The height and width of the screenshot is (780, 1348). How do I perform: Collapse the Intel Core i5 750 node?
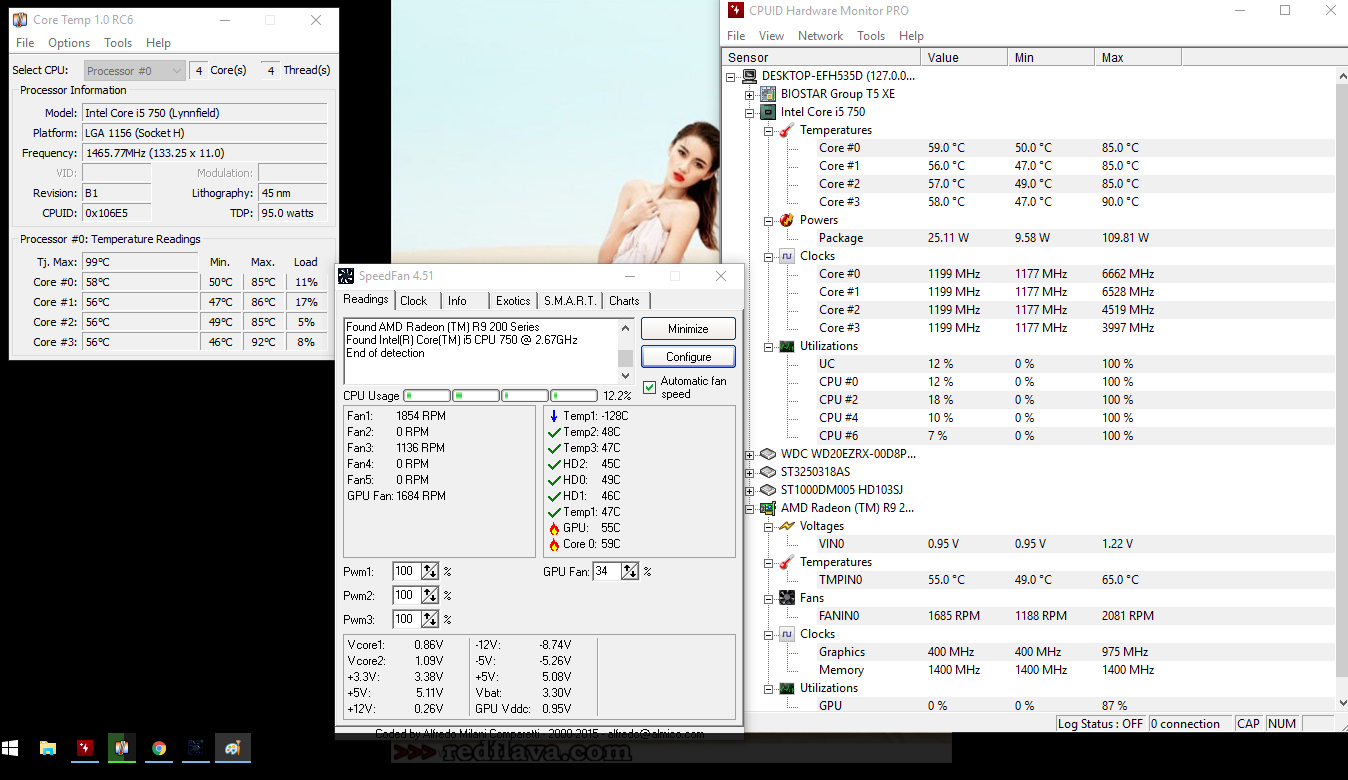[750, 112]
